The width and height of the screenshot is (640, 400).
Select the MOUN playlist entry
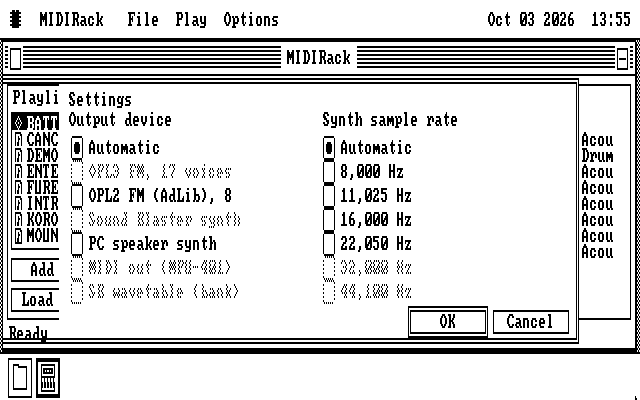[x=36, y=235]
